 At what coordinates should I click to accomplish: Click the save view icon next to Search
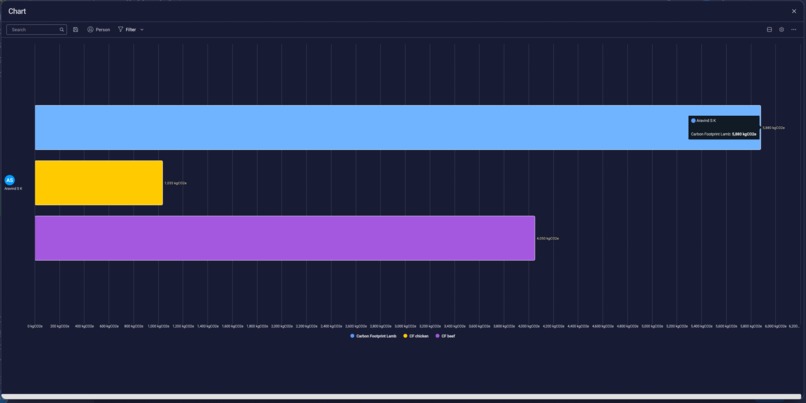click(x=76, y=30)
